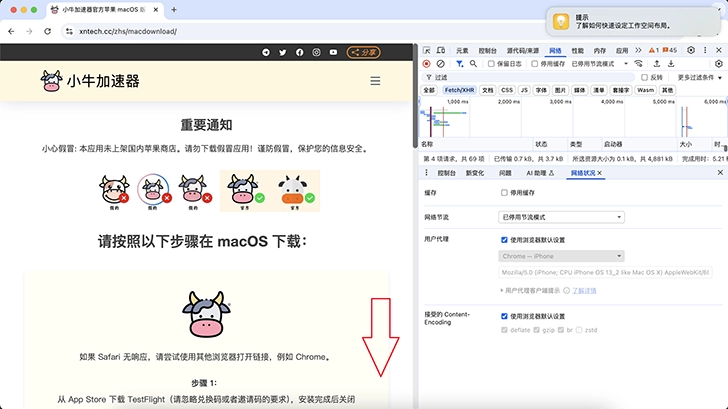This screenshot has height=409, width=728.
Task: Enable 停用缓存 checkbox in the network toolbar
Action: pyautogui.click(x=534, y=64)
